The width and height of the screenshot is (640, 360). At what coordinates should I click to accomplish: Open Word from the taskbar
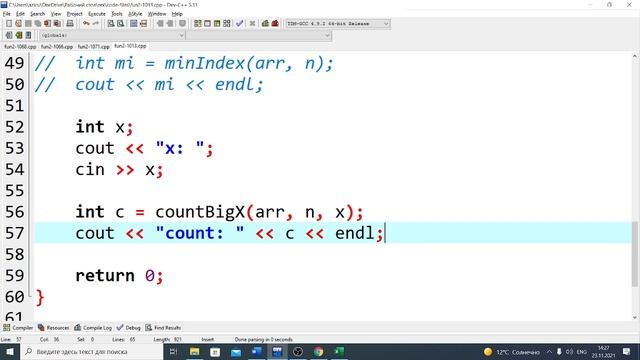tap(257, 352)
